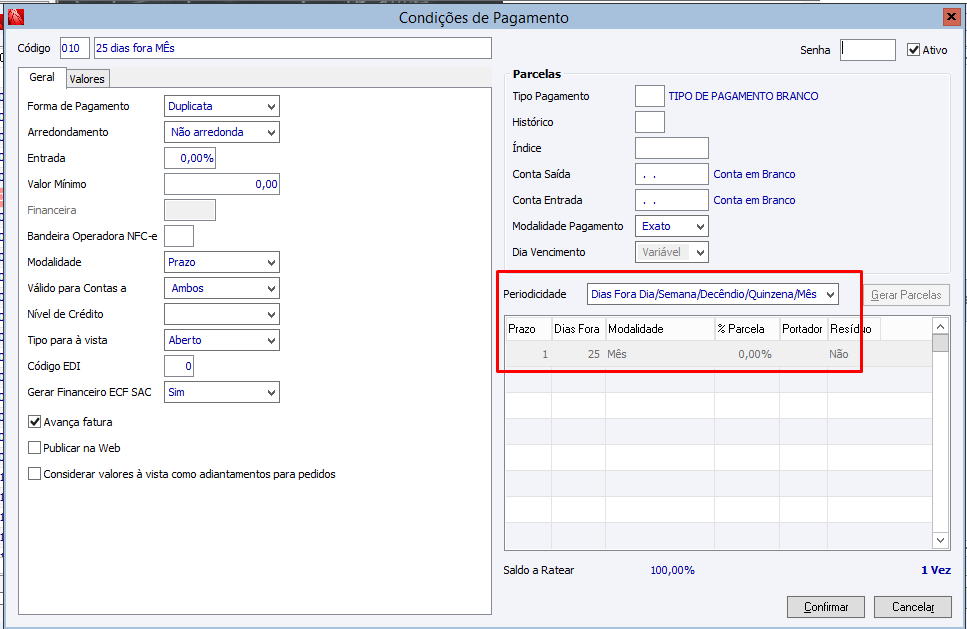This screenshot has width=967, height=629.
Task: Click the Senha input field
Action: click(x=867, y=49)
